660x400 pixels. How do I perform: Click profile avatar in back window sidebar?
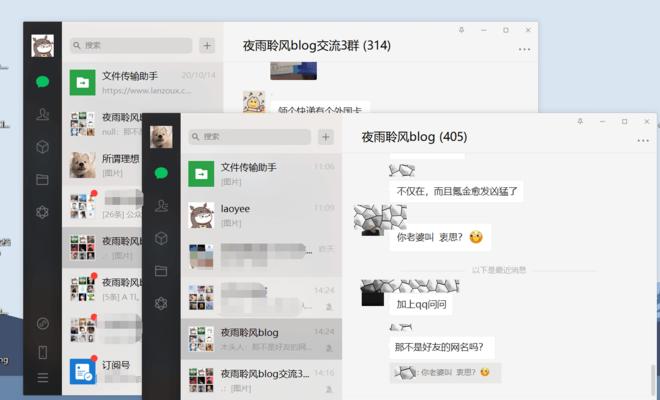43,45
